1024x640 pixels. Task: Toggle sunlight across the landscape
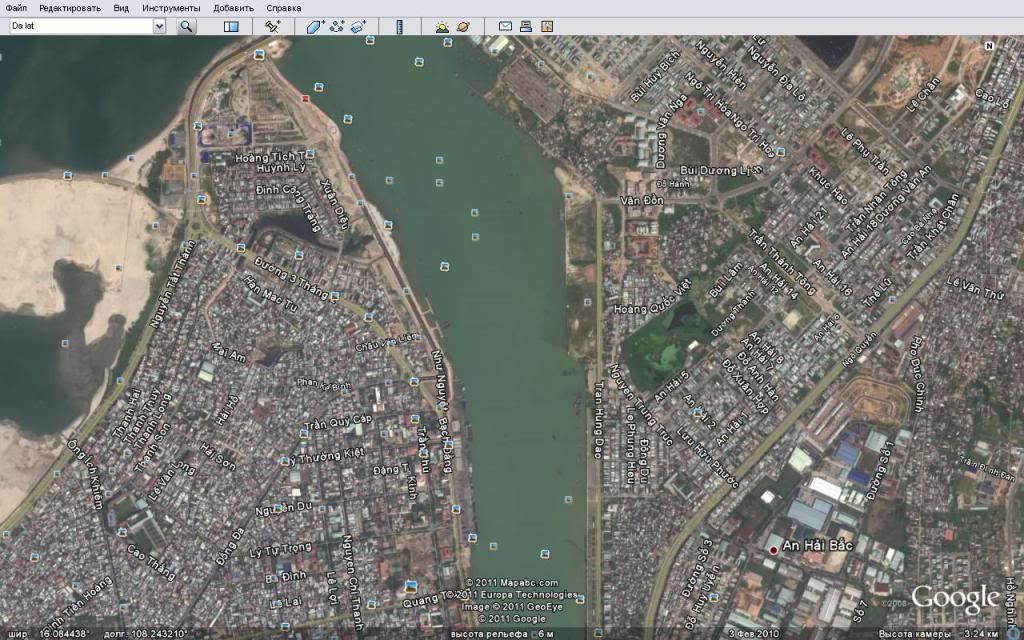point(442,26)
